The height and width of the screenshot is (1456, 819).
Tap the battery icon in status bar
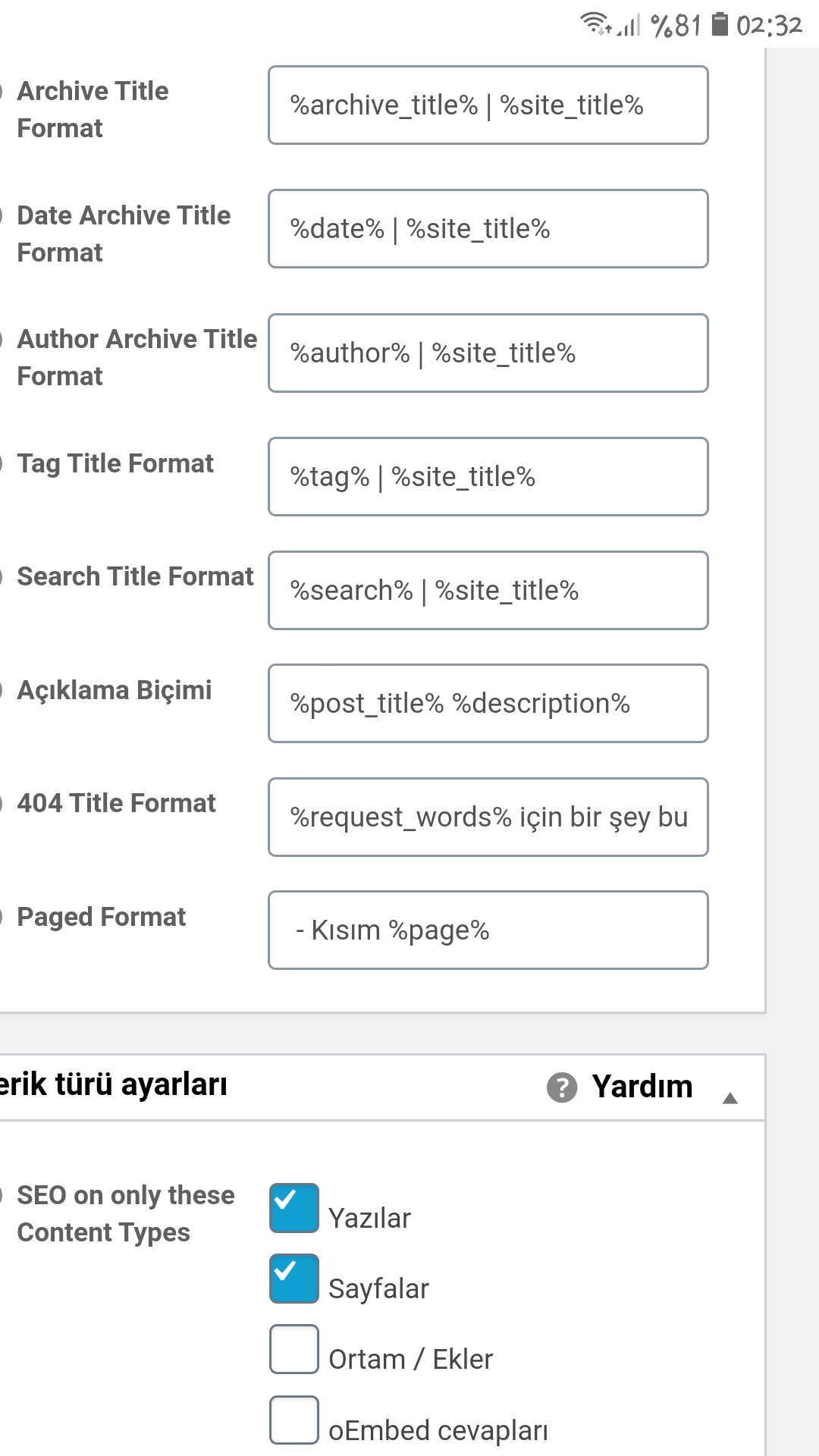point(720,24)
